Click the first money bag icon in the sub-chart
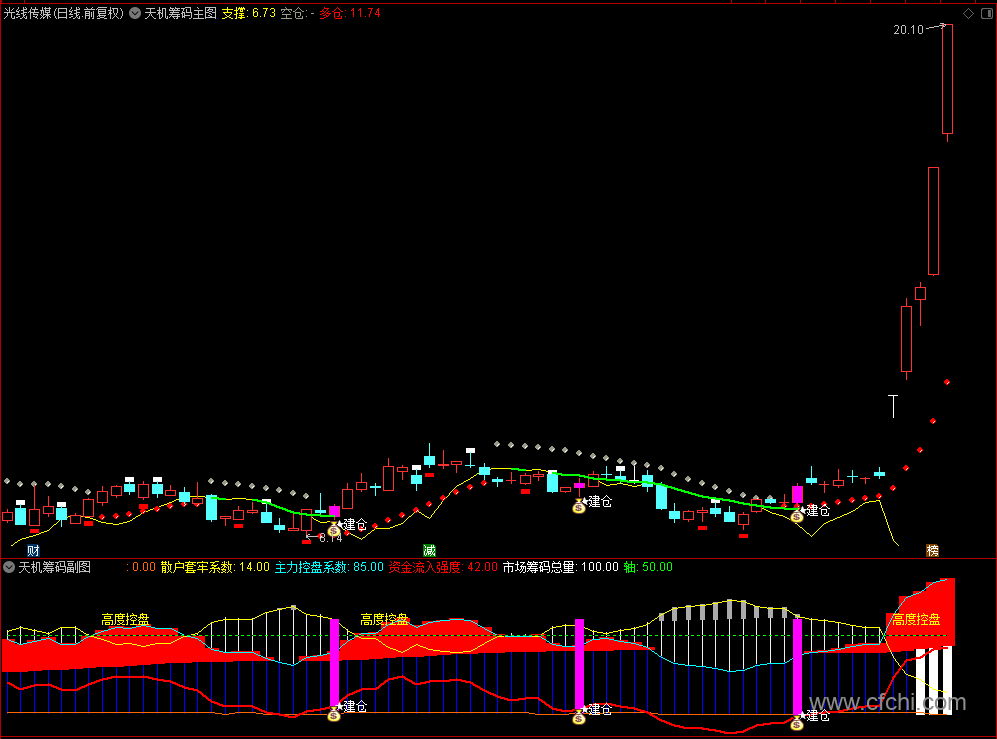 click(x=334, y=714)
